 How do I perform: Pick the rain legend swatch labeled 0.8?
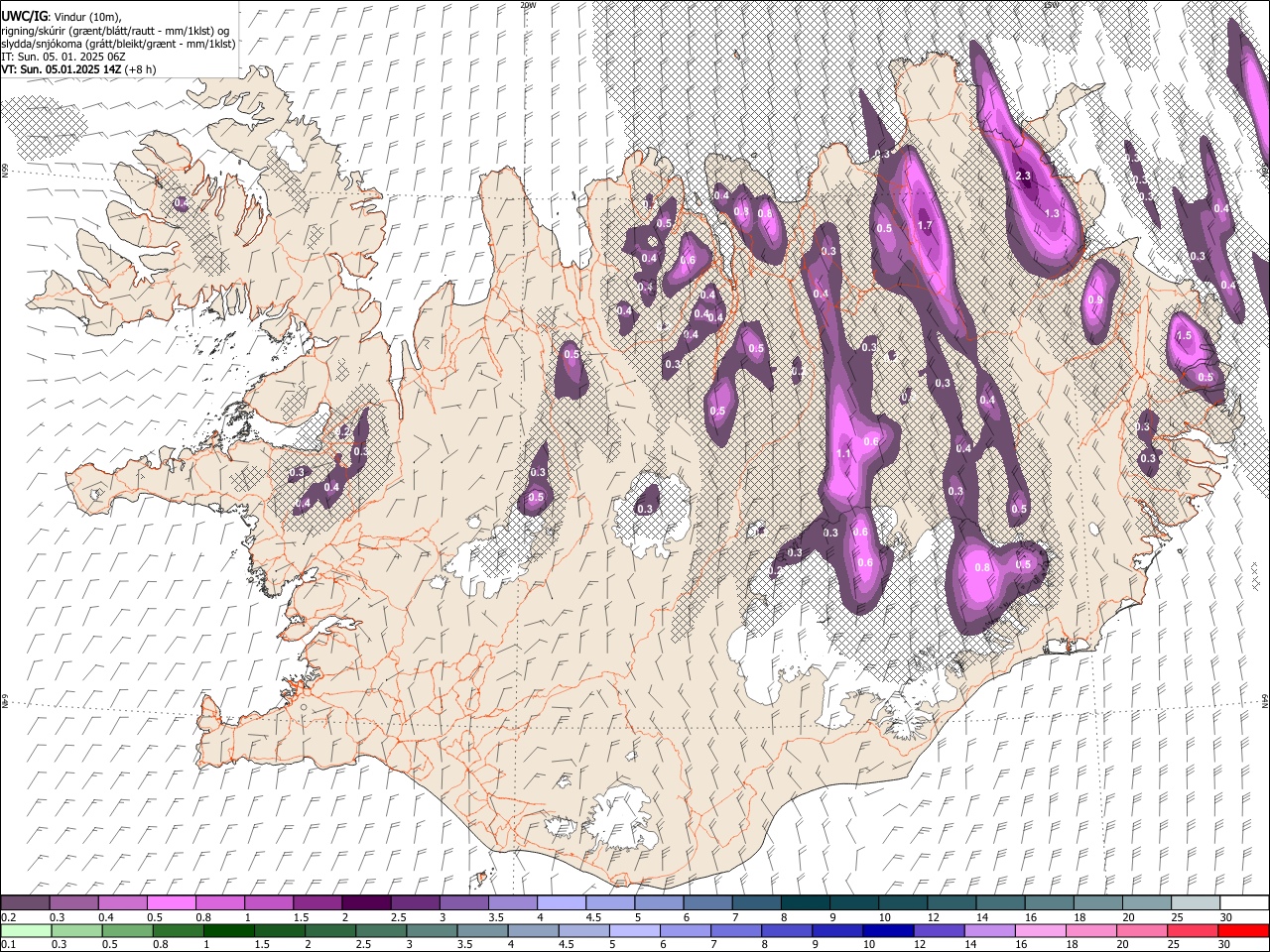click(178, 930)
